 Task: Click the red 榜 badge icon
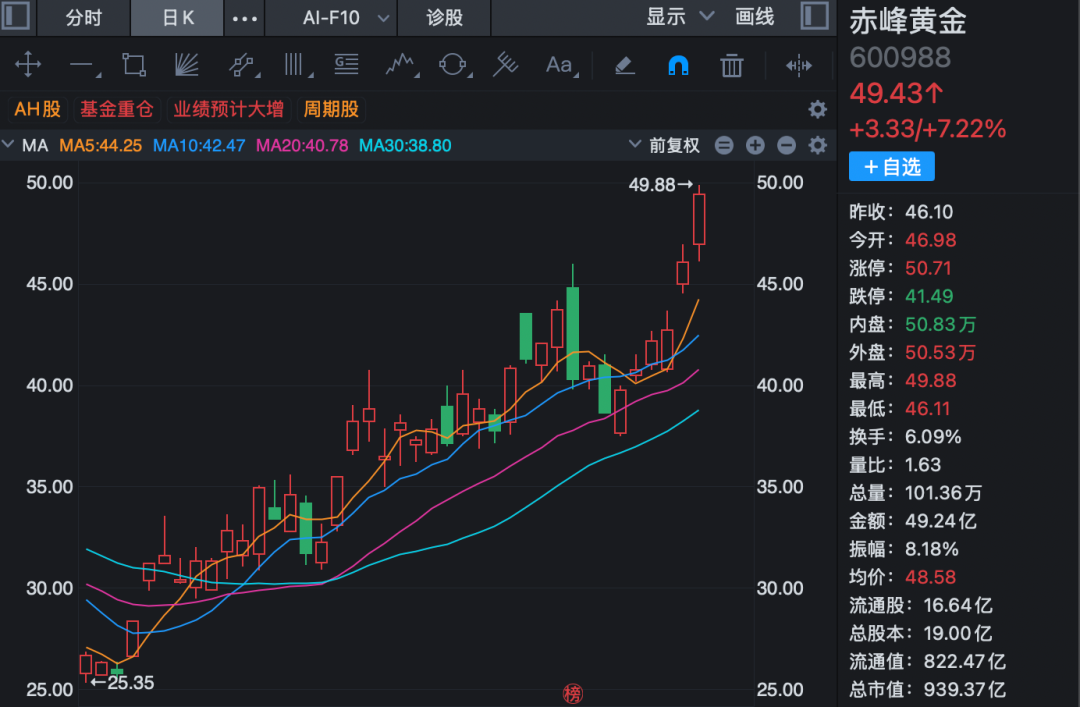click(x=572, y=693)
